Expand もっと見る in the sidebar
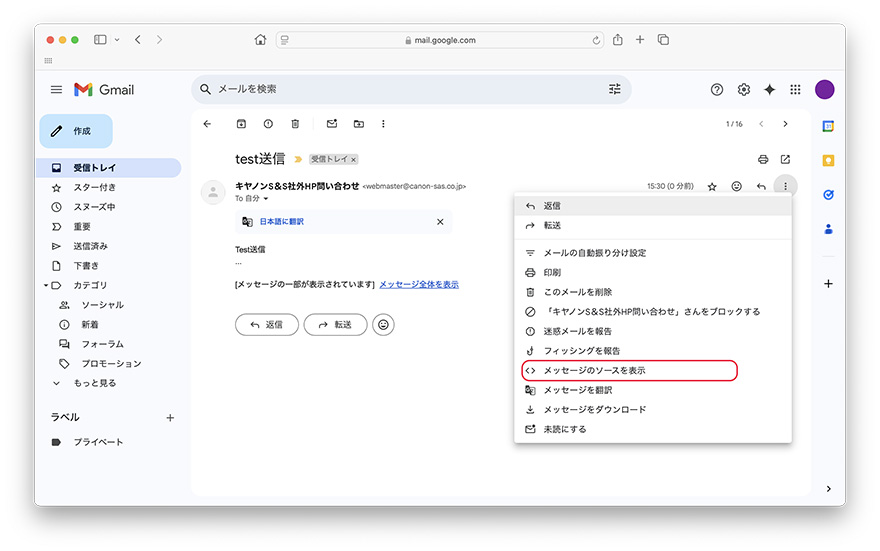 56,383
